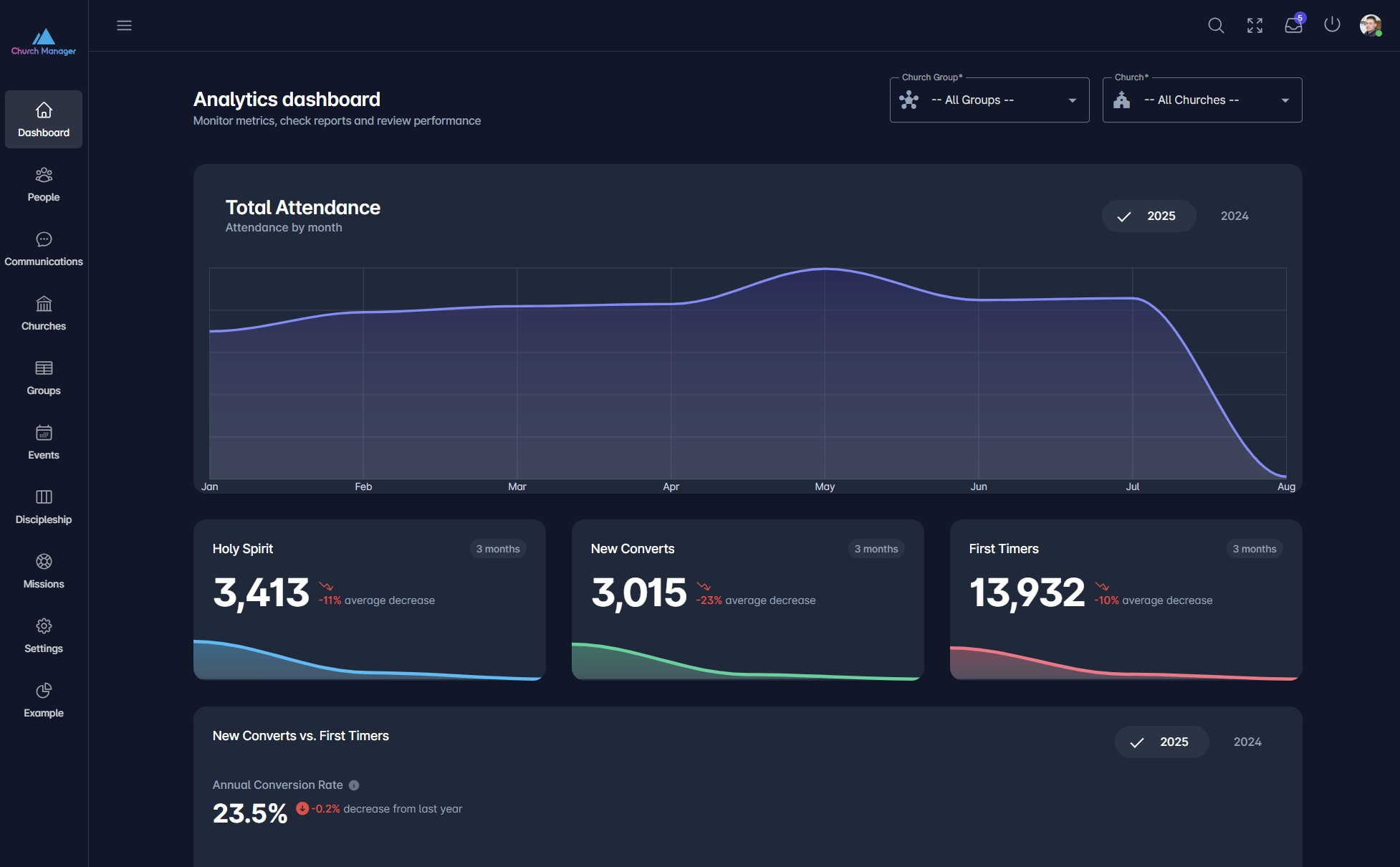Click the Holy Spirit 3 months badge
The width and height of the screenshot is (1400, 867).
pyautogui.click(x=498, y=549)
